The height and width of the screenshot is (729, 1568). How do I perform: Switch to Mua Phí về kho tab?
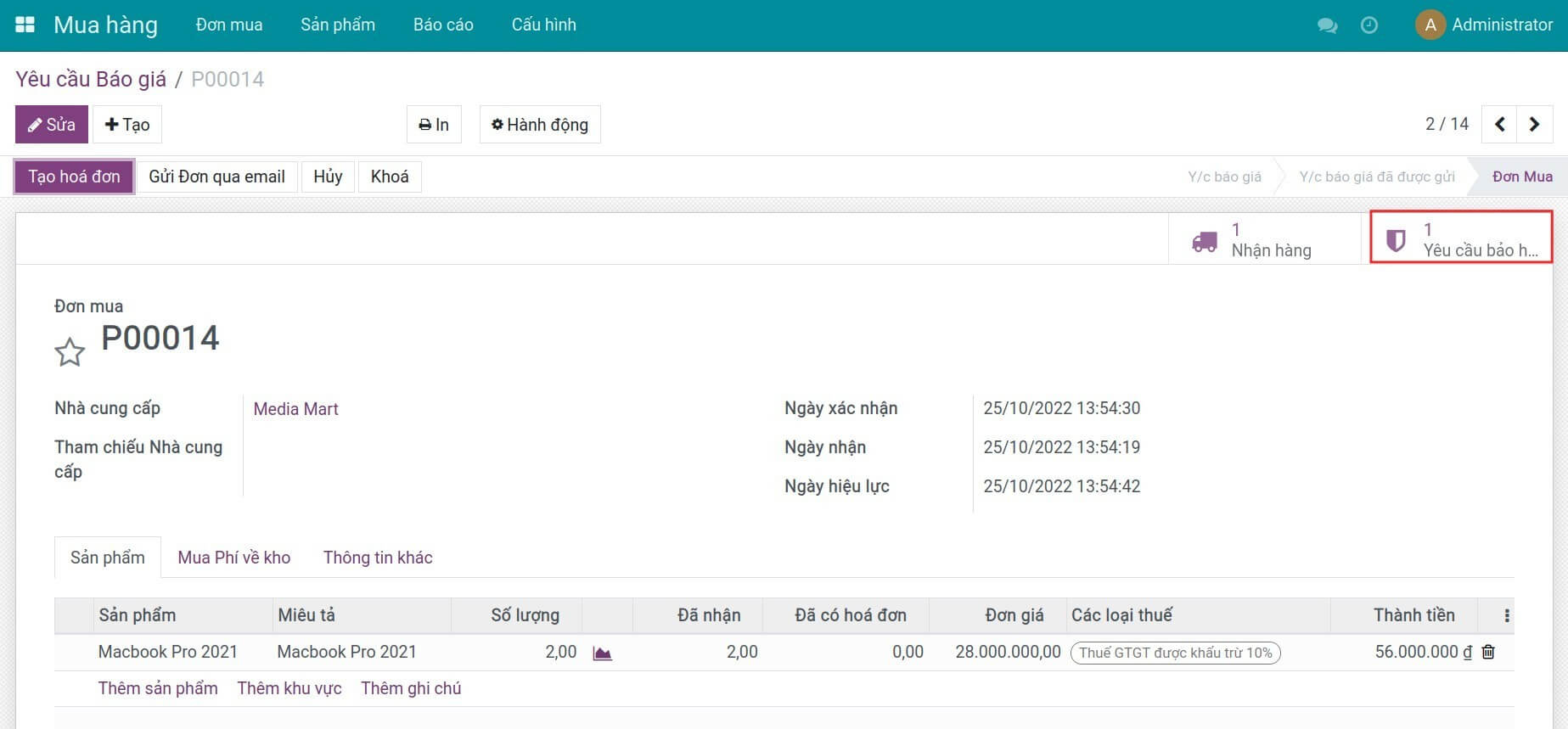(x=233, y=558)
